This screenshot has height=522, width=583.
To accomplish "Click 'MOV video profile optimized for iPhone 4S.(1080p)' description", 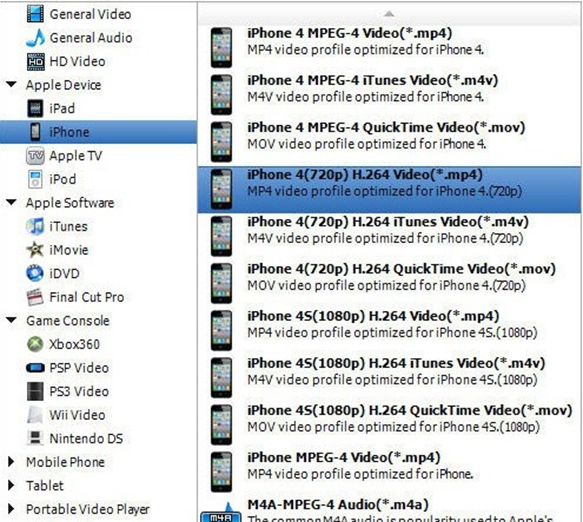I will 393,427.
